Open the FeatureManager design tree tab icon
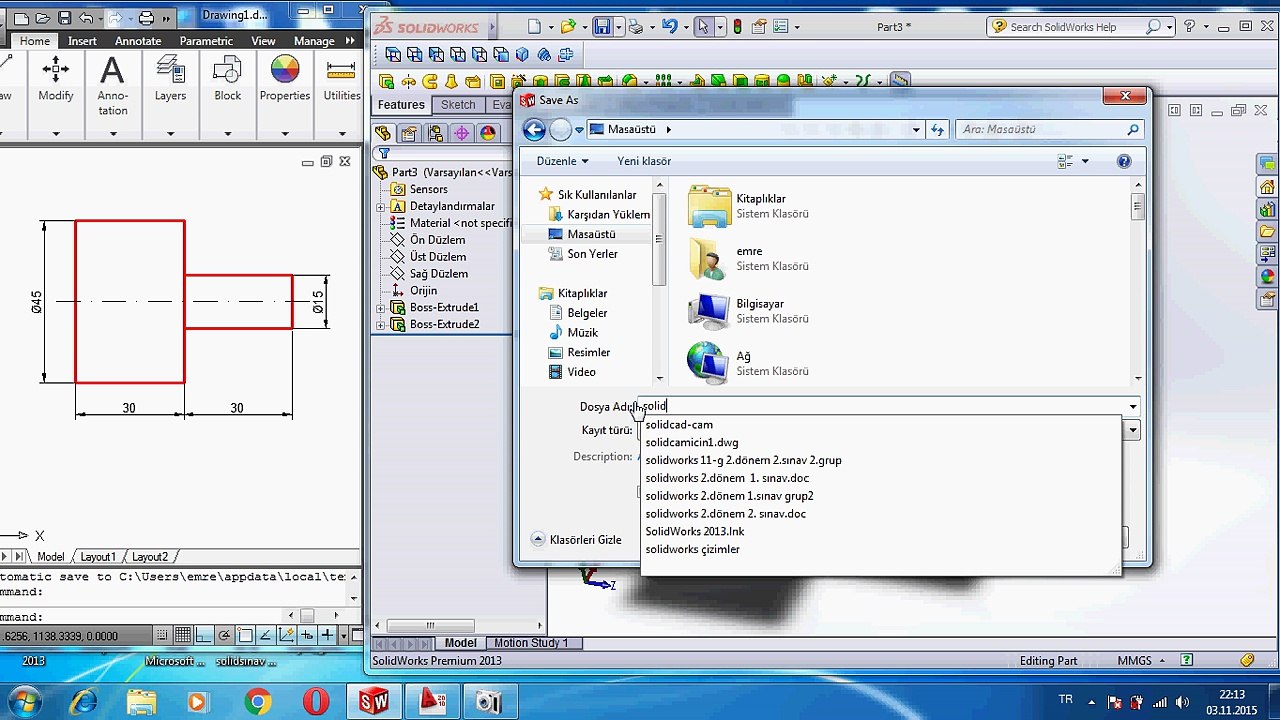Image resolution: width=1280 pixels, height=720 pixels. (382, 133)
